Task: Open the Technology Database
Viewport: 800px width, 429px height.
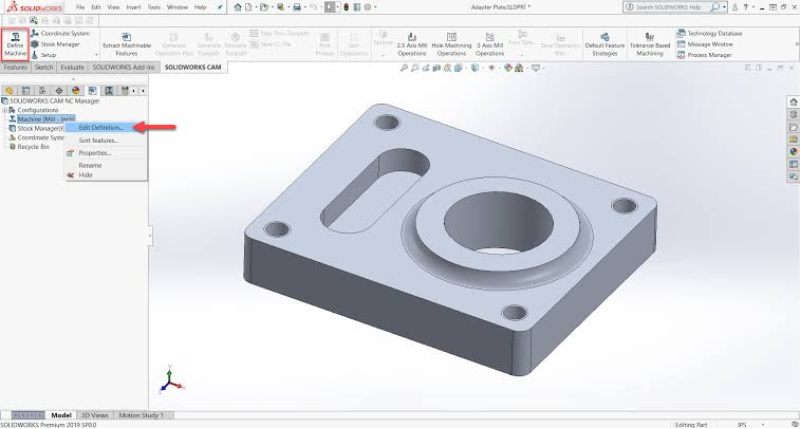Action: click(709, 33)
